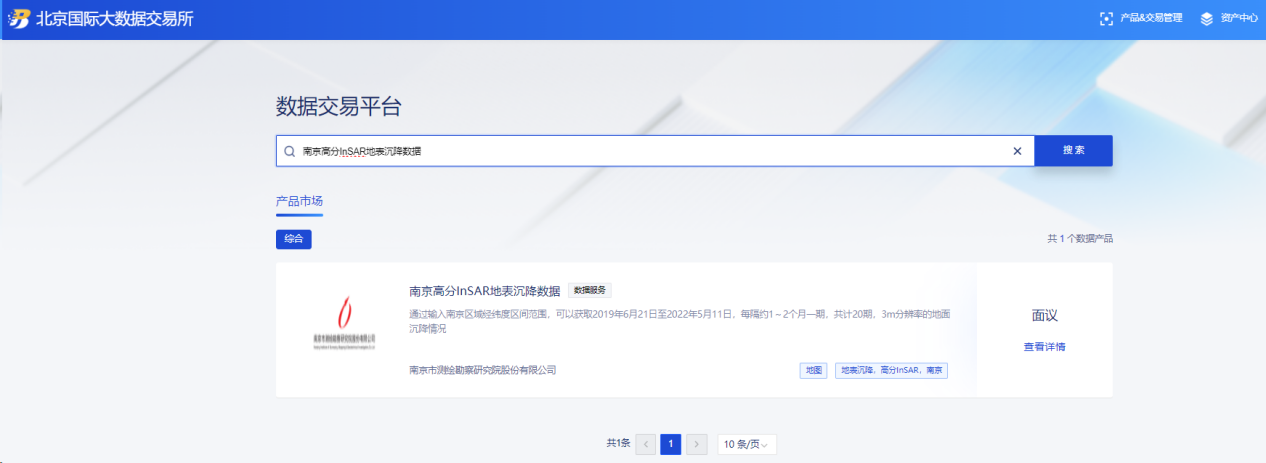Viewport: 1266px width, 463px height.
Task: Click the 搜索 button
Action: click(x=1074, y=150)
